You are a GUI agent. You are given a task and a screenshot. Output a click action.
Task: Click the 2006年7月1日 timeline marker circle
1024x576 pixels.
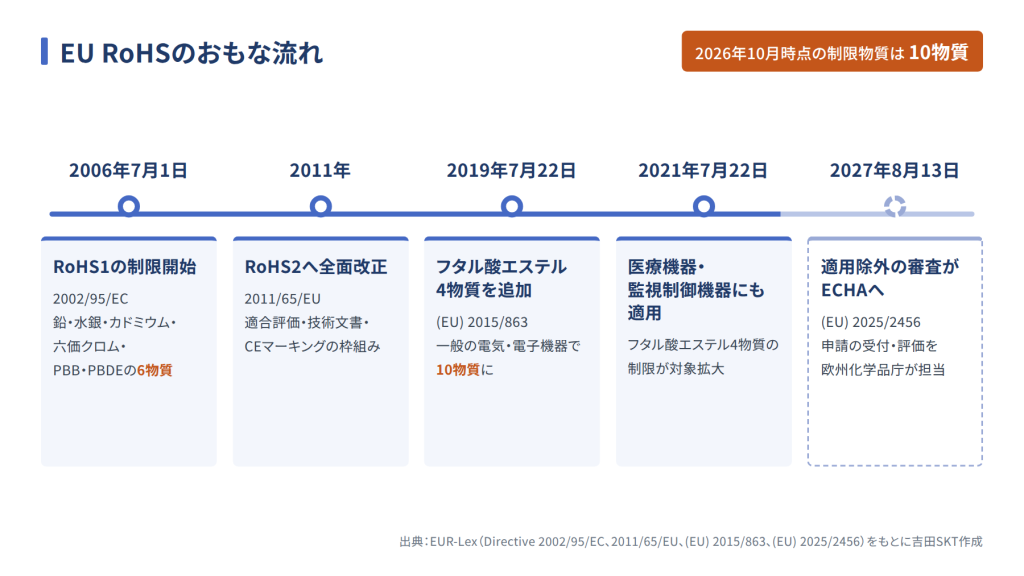point(129,206)
